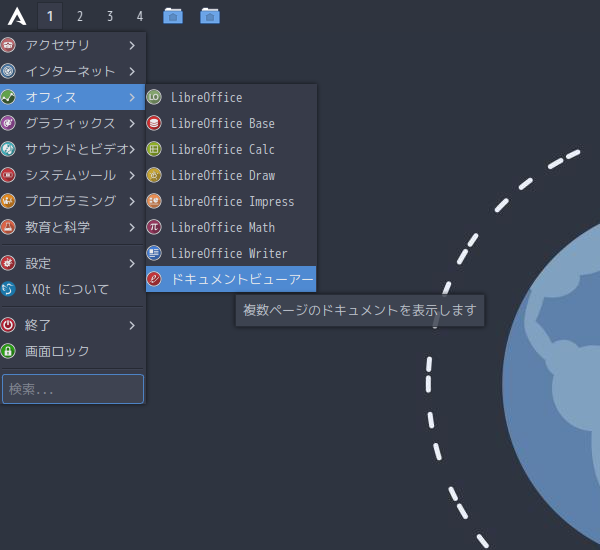Click the LibreOffice Writer icon
Image resolution: width=600 pixels, height=550 pixels.
154,253
